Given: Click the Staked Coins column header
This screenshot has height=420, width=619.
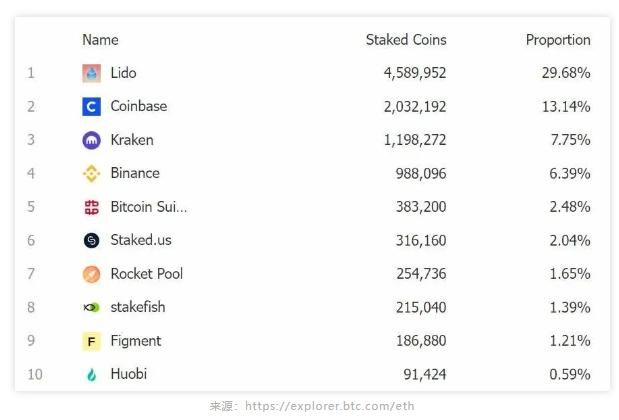Looking at the screenshot, I should [x=406, y=40].
